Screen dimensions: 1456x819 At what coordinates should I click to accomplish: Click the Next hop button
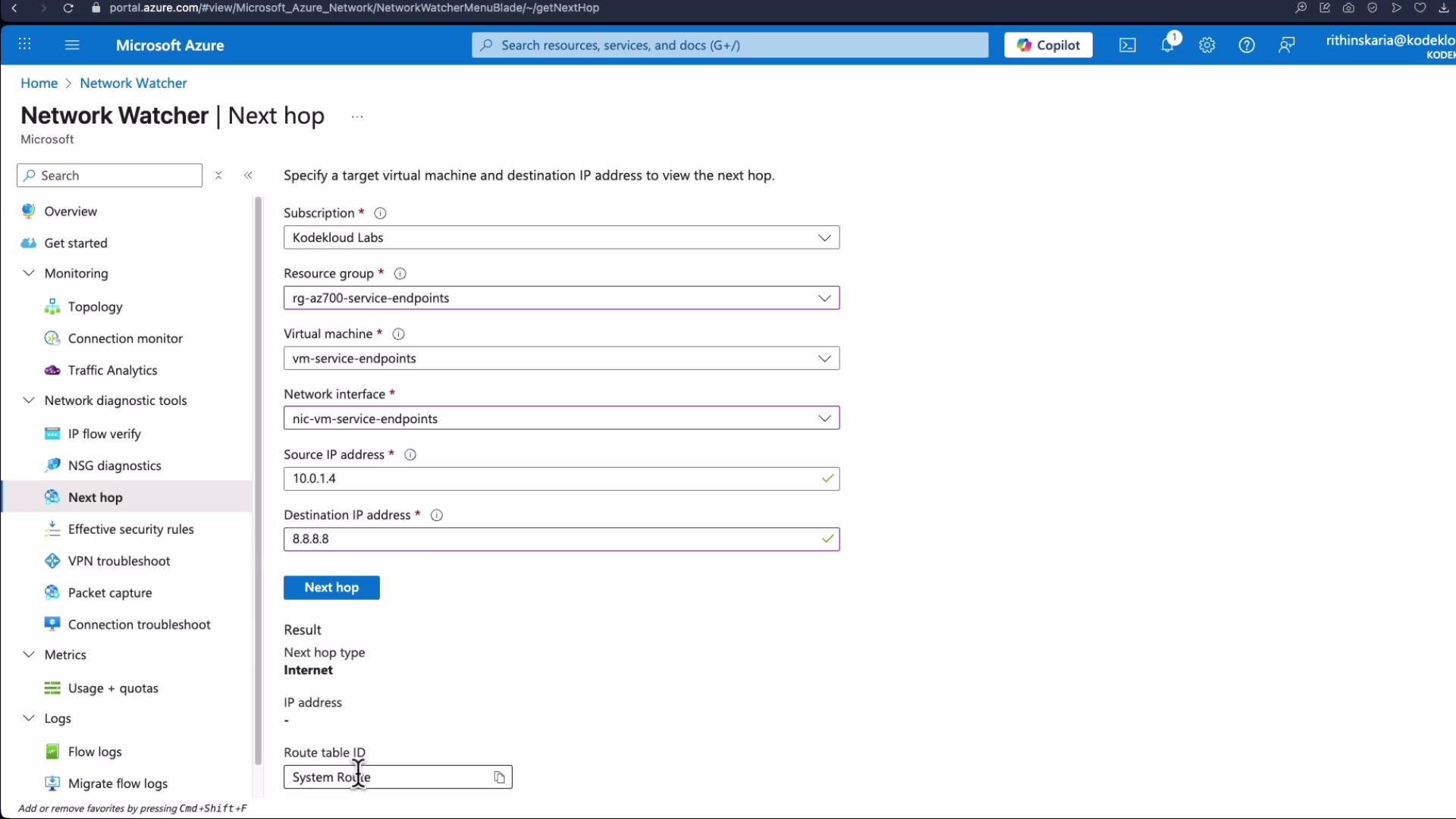(331, 588)
